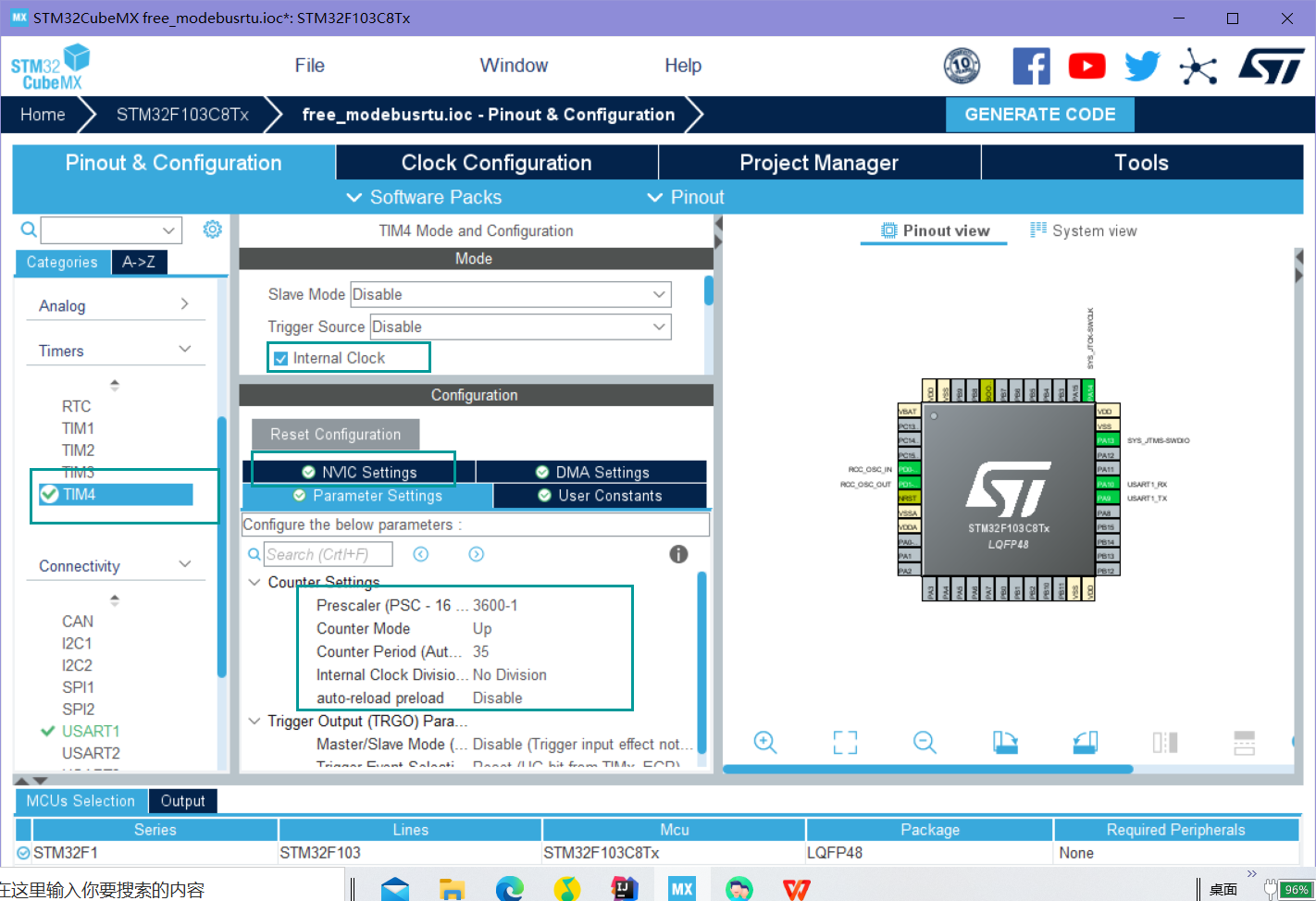
Task: Open the categories settings gear icon
Action: pyautogui.click(x=212, y=228)
